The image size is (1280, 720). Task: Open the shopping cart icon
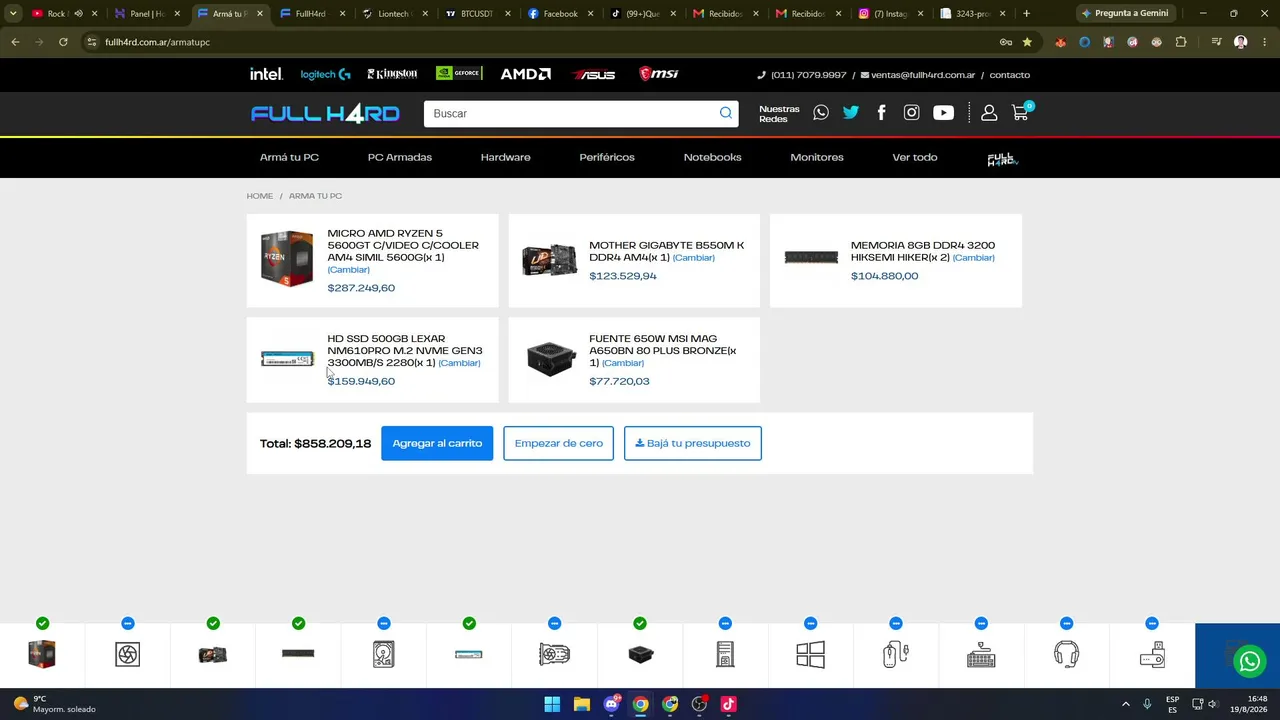(1020, 113)
